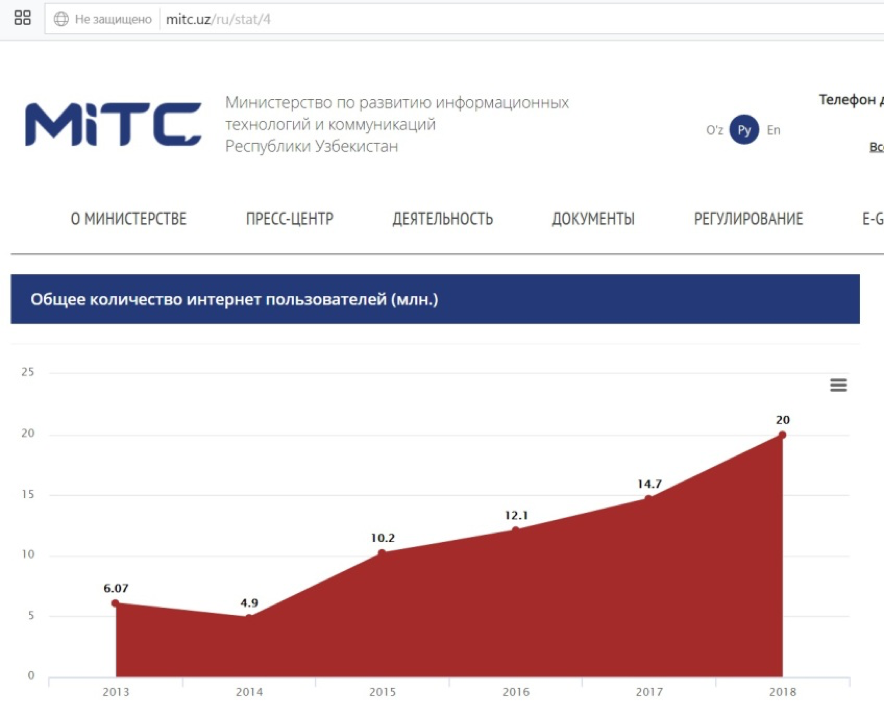Screen dimensions: 884x717
Task: Click the MITC logo
Action: [x=113, y=125]
